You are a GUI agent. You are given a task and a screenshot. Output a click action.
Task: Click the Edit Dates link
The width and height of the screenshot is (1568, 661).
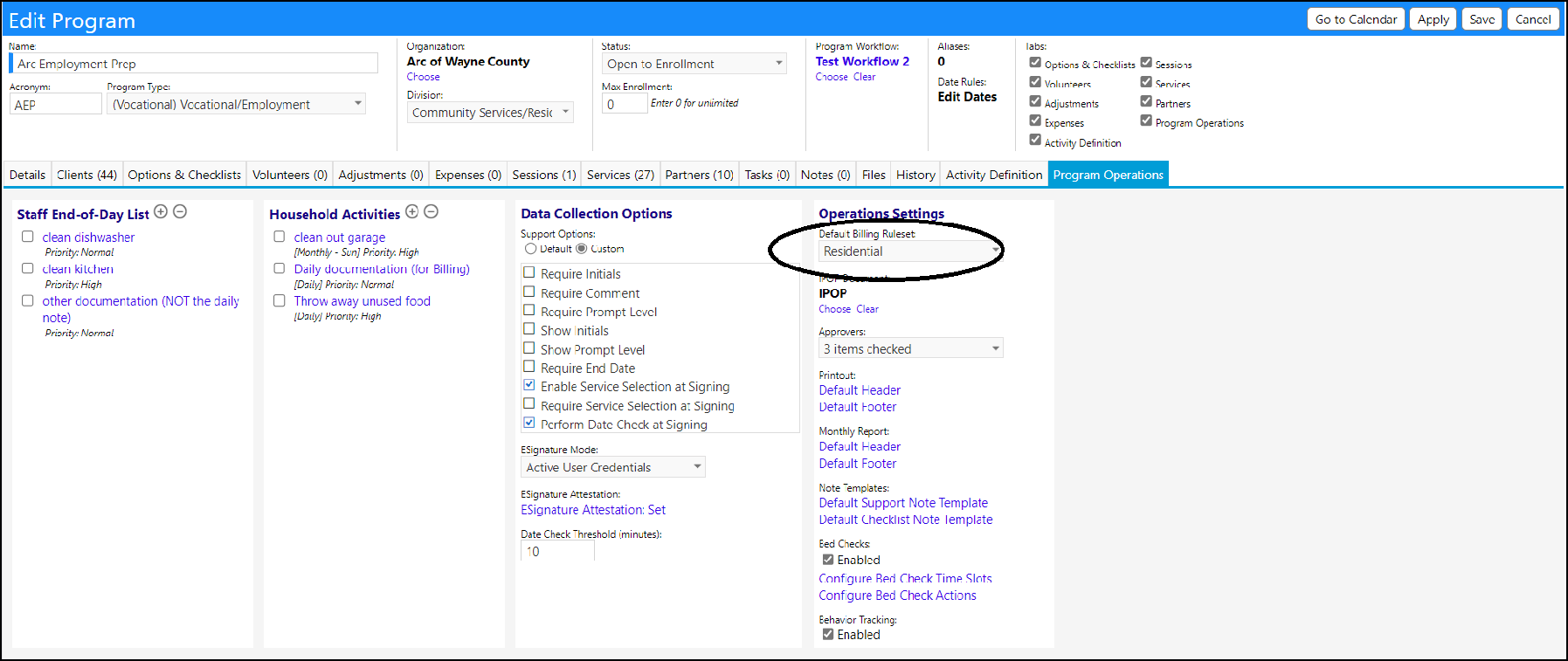pyautogui.click(x=967, y=97)
